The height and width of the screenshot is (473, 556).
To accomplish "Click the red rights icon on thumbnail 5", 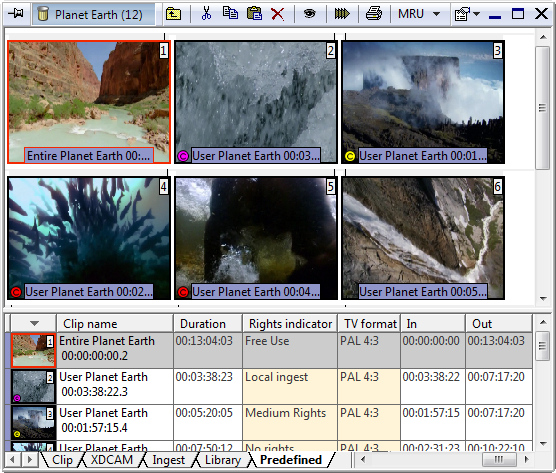I will pyautogui.click(x=183, y=292).
